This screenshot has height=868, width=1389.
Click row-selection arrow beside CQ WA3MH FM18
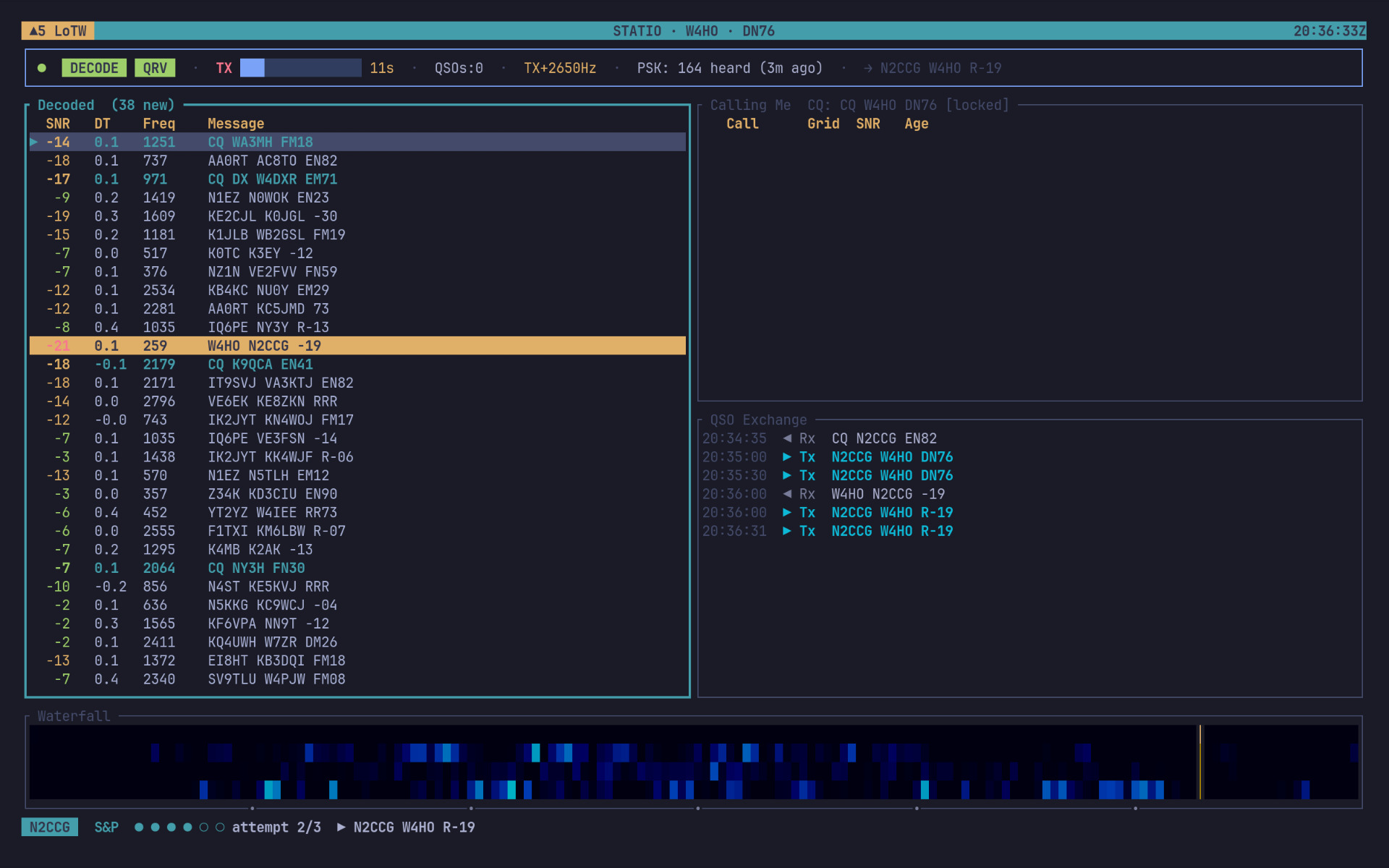(34, 142)
